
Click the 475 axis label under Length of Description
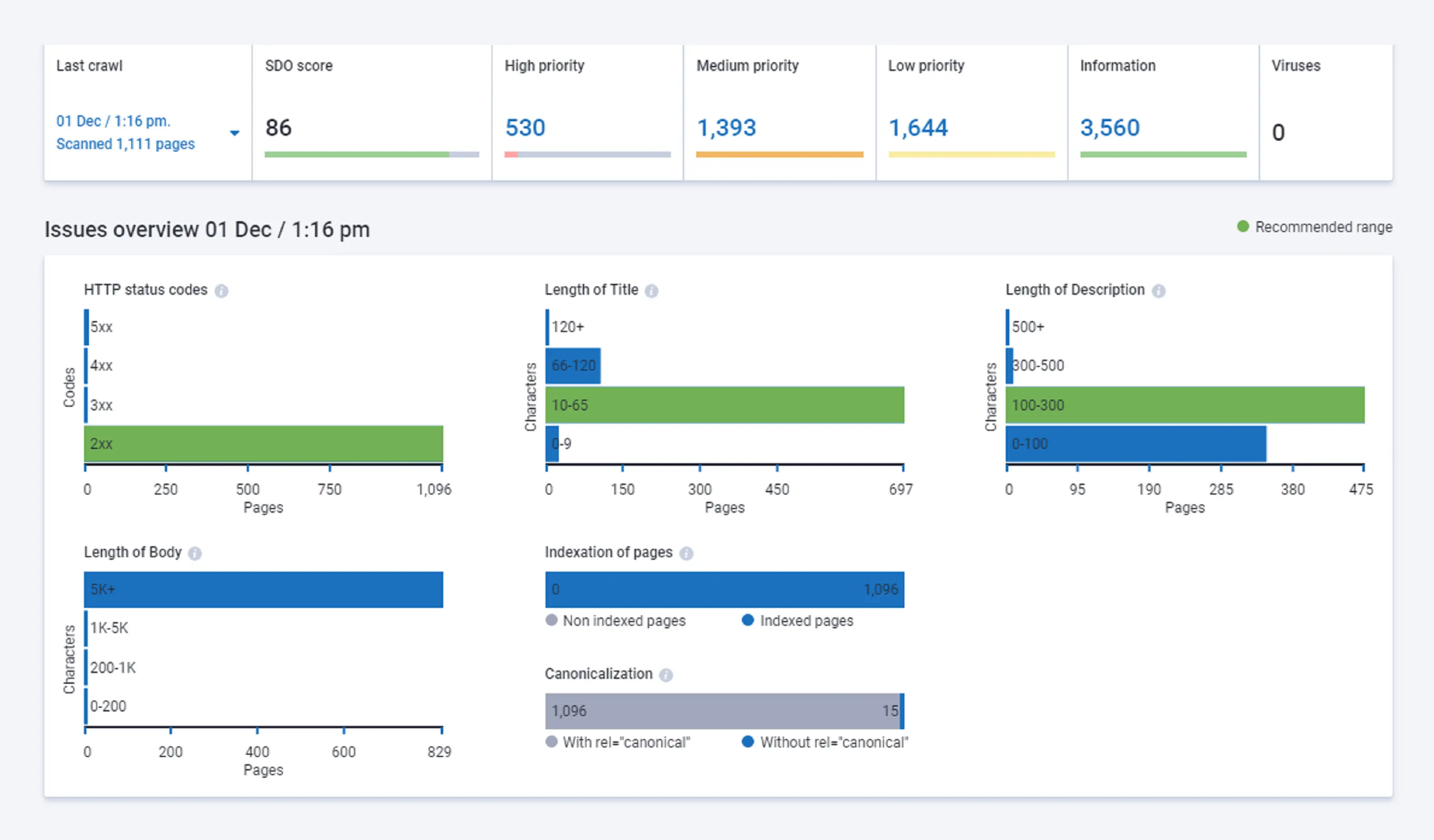1361,489
